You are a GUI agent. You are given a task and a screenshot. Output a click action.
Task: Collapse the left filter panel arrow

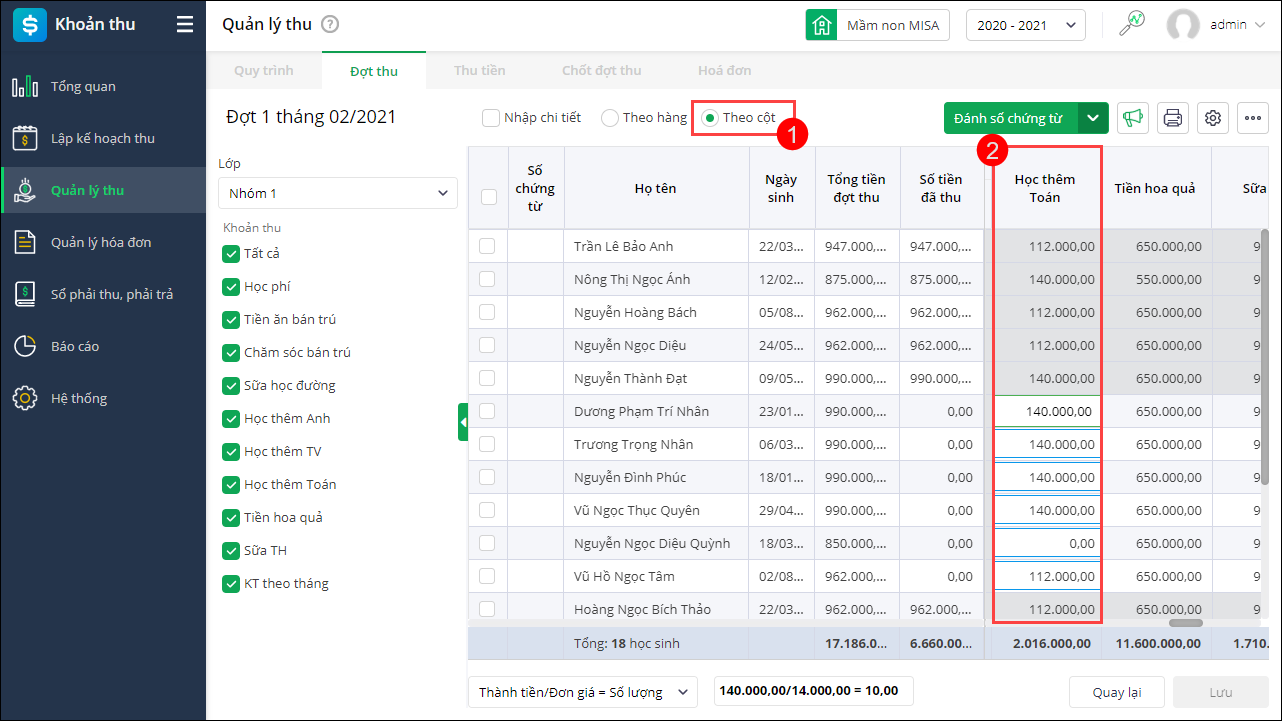tap(463, 423)
